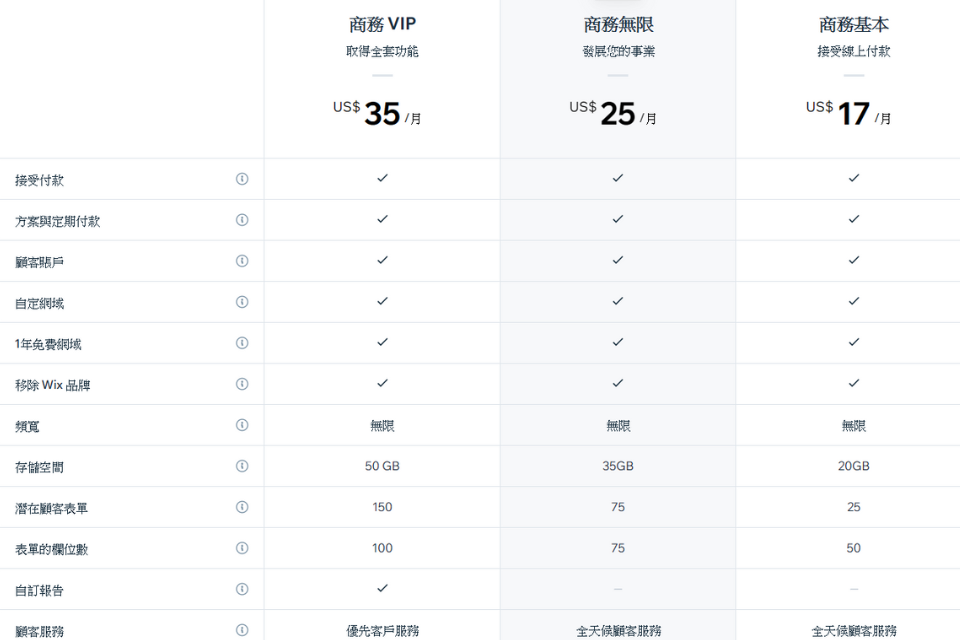Click the 50 GB storage value cell
This screenshot has width=960, height=640.
380,466
